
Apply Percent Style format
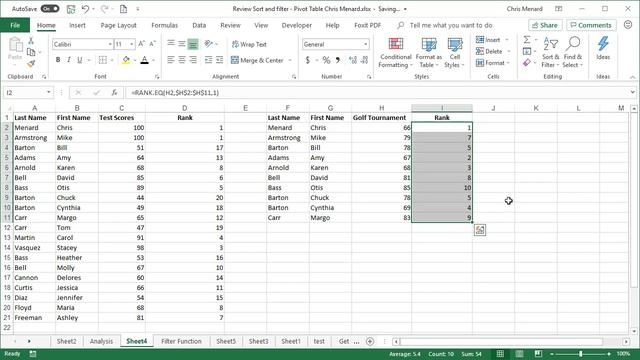pos(326,60)
